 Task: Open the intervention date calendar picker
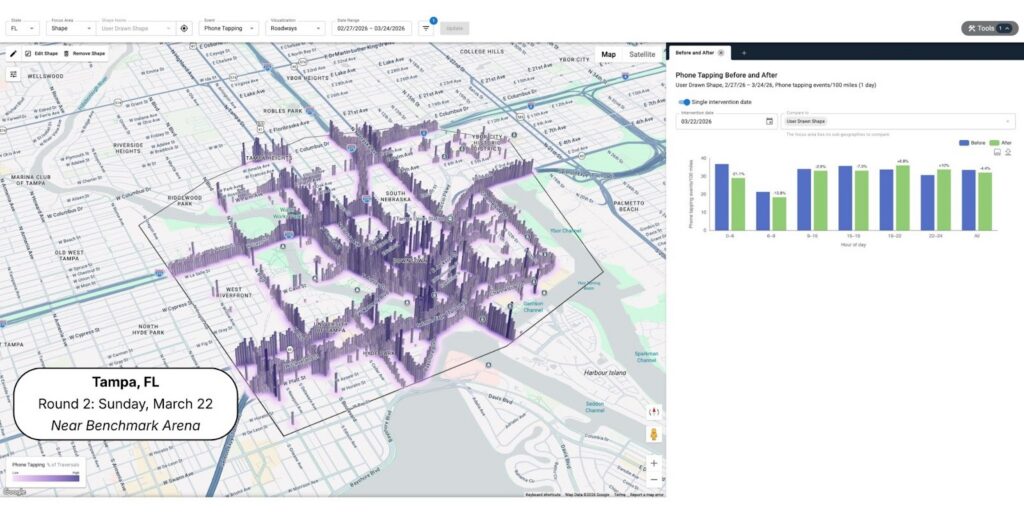coord(769,121)
